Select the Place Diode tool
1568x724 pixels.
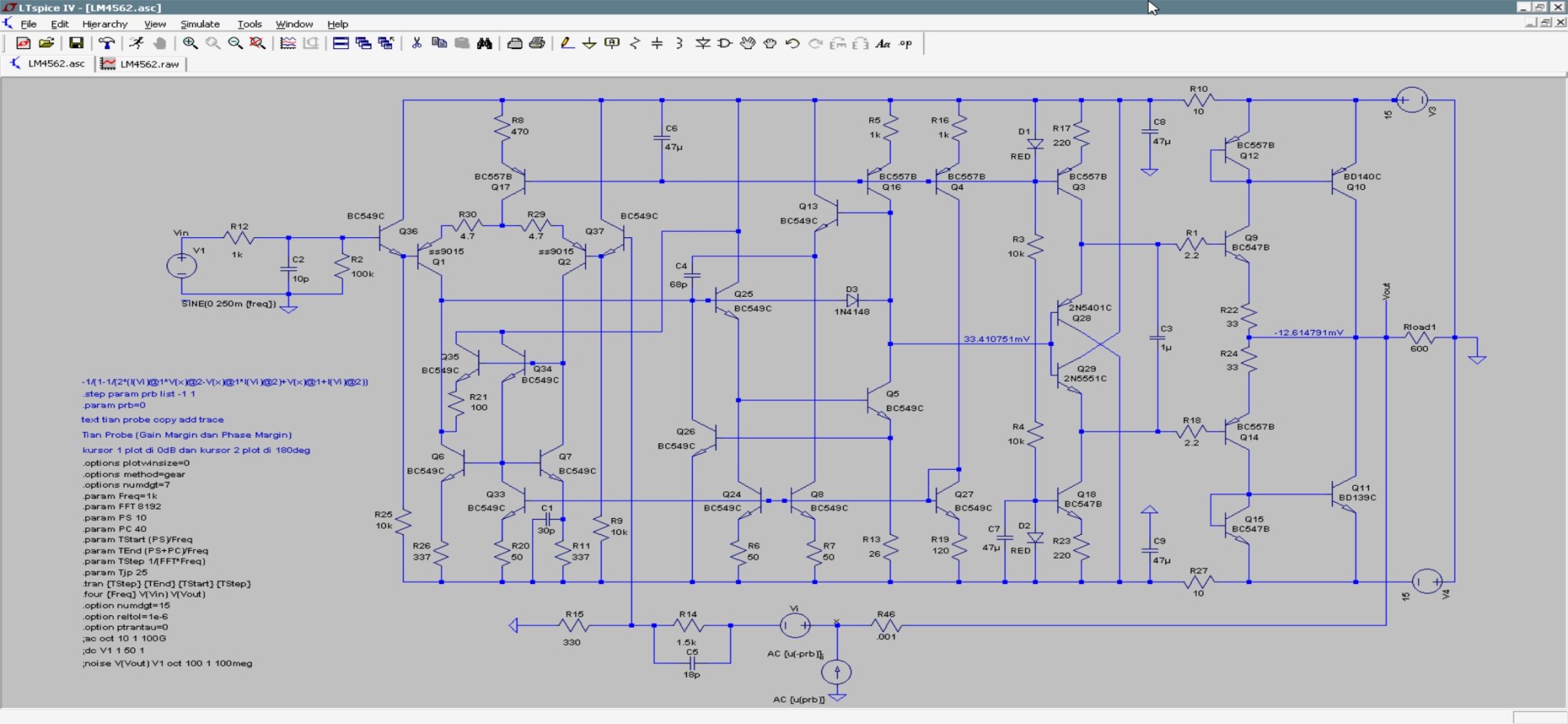pos(702,44)
